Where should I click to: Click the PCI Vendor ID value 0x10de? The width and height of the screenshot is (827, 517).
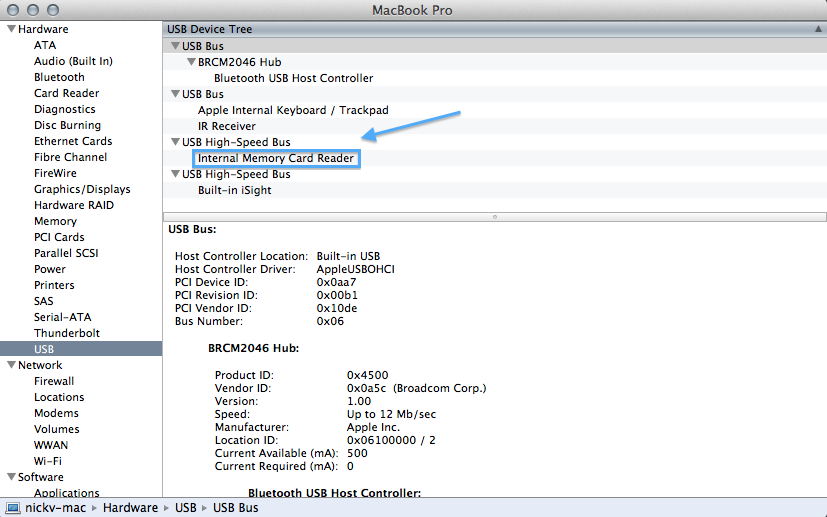tap(337, 308)
